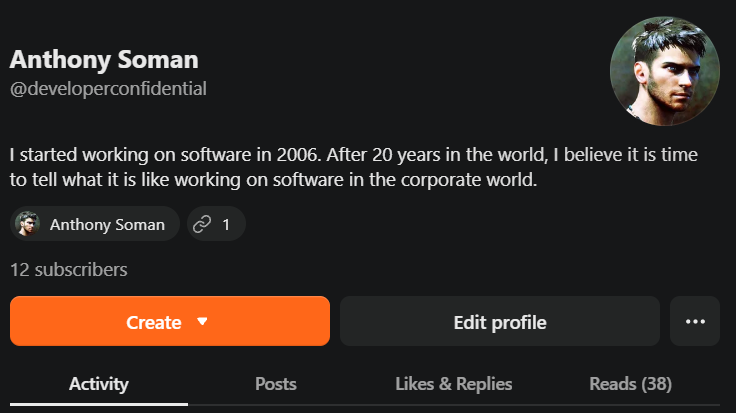Switch to the Activity tab
The width and height of the screenshot is (736, 413).
coord(99,384)
